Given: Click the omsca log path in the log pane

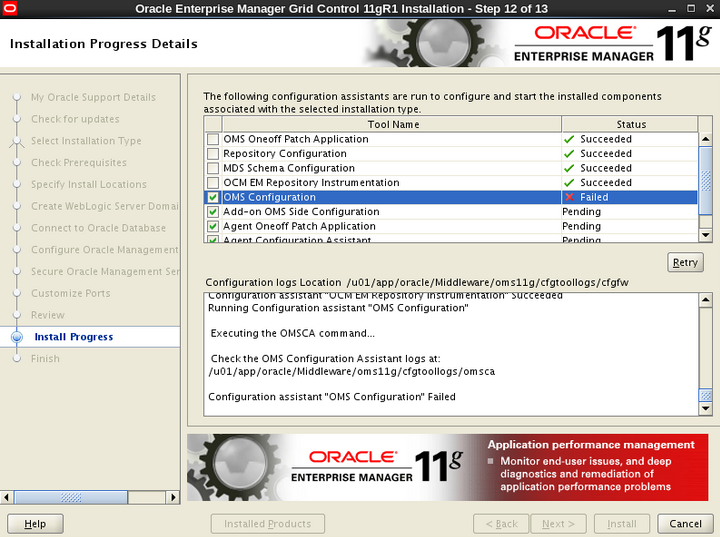Looking at the screenshot, I should [351, 372].
